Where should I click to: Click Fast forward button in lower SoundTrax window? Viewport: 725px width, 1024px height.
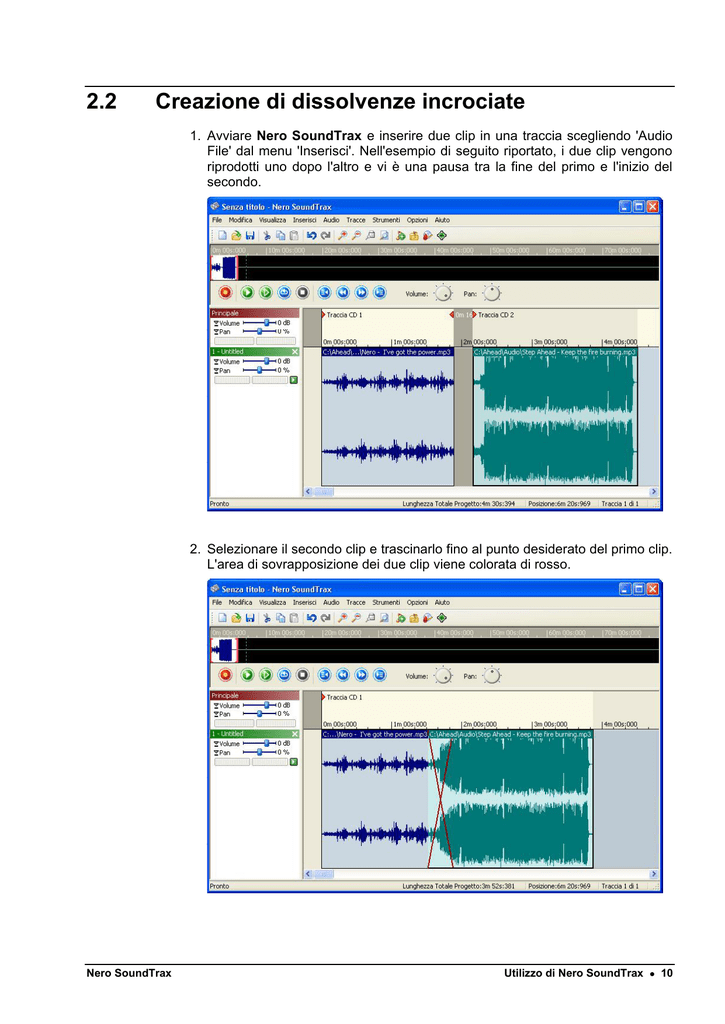pyautogui.click(x=361, y=675)
